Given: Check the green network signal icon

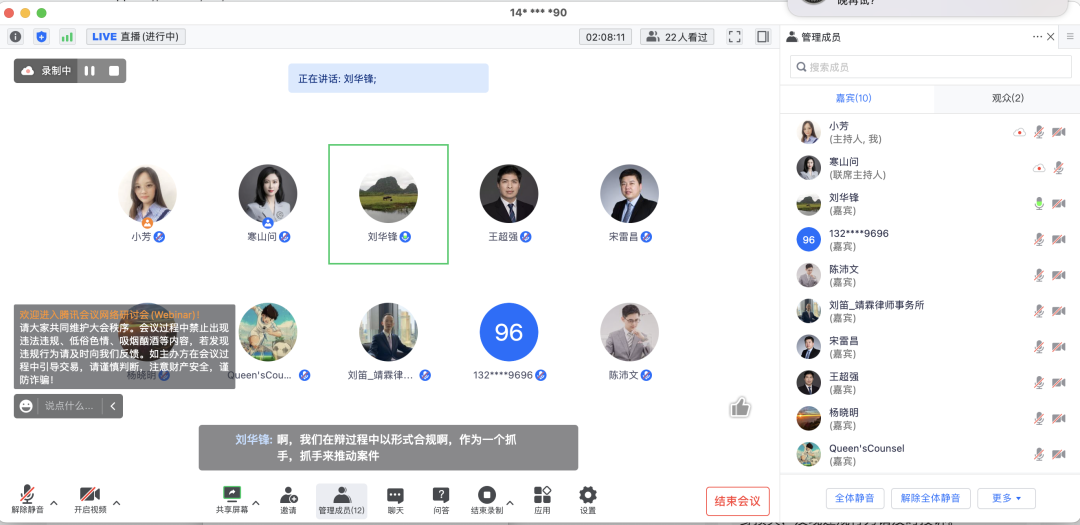Looking at the screenshot, I should pyautogui.click(x=67, y=37).
